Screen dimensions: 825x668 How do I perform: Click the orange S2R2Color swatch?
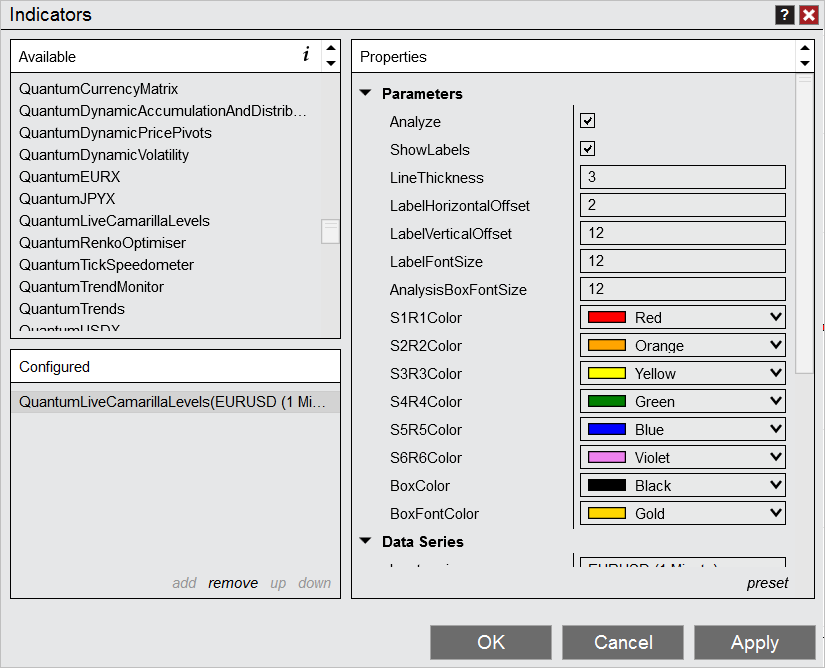coord(607,345)
